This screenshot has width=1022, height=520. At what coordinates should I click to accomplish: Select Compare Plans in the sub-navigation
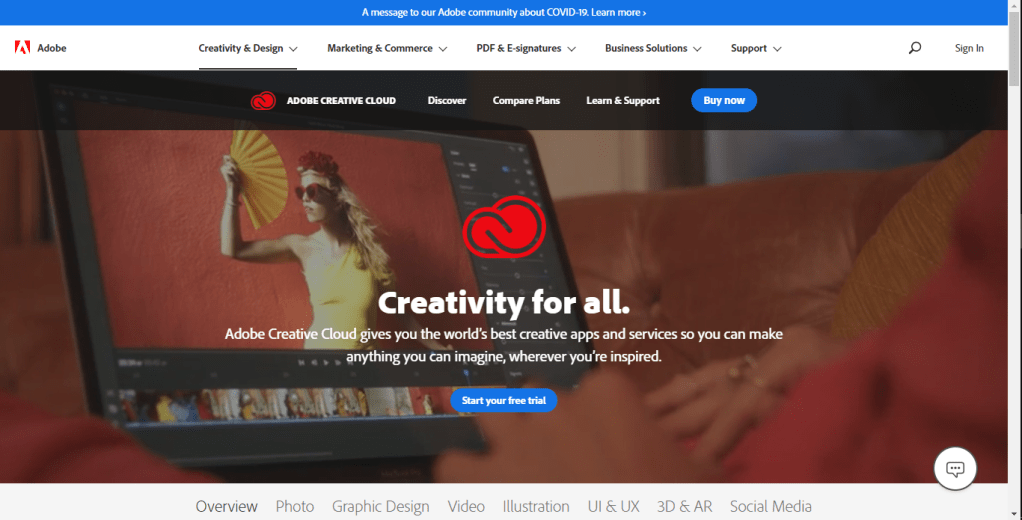pyautogui.click(x=526, y=100)
